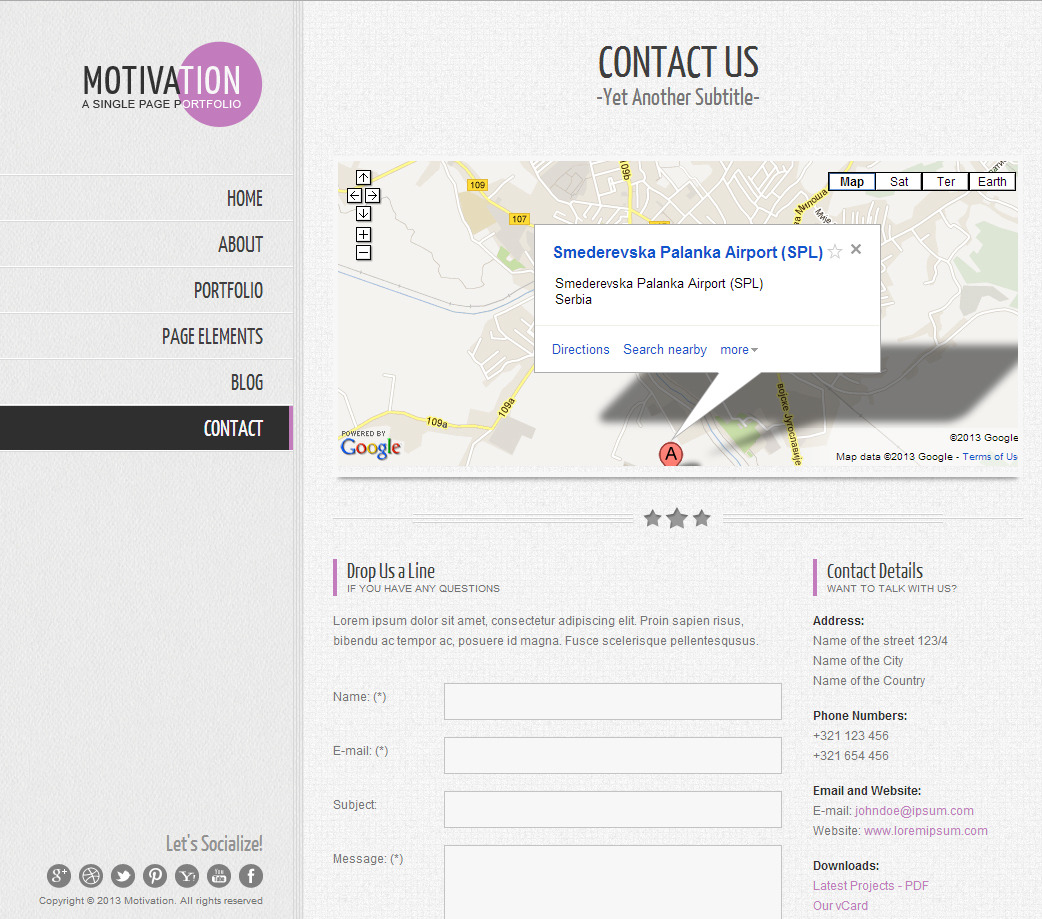The height and width of the screenshot is (919, 1042).
Task: Click the Dribbble social icon
Action: [x=91, y=876]
